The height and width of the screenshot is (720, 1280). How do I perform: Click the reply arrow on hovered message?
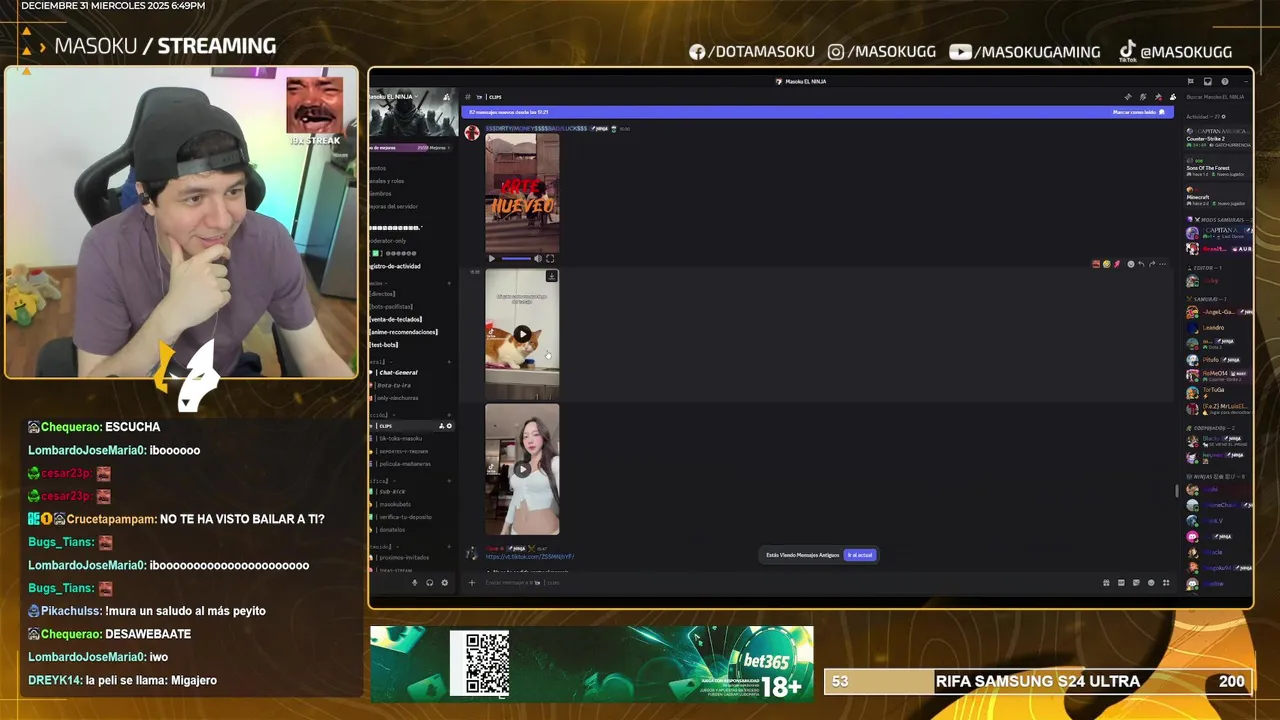pyautogui.click(x=1141, y=264)
